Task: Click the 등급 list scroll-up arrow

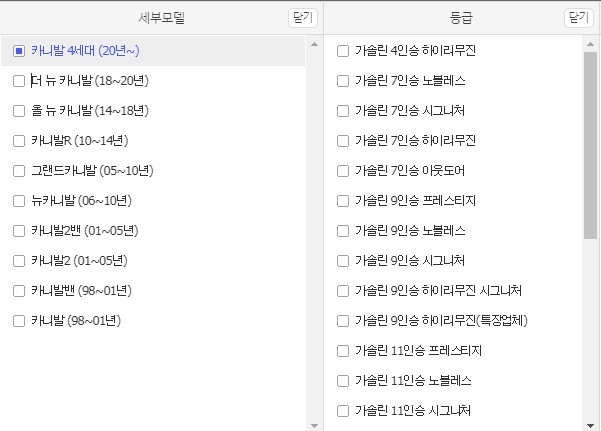Action: 590,44
